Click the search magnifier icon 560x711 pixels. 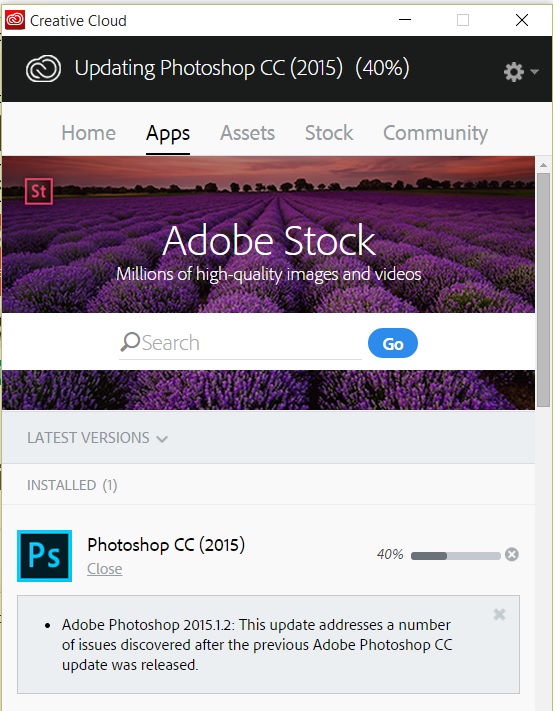click(x=130, y=342)
